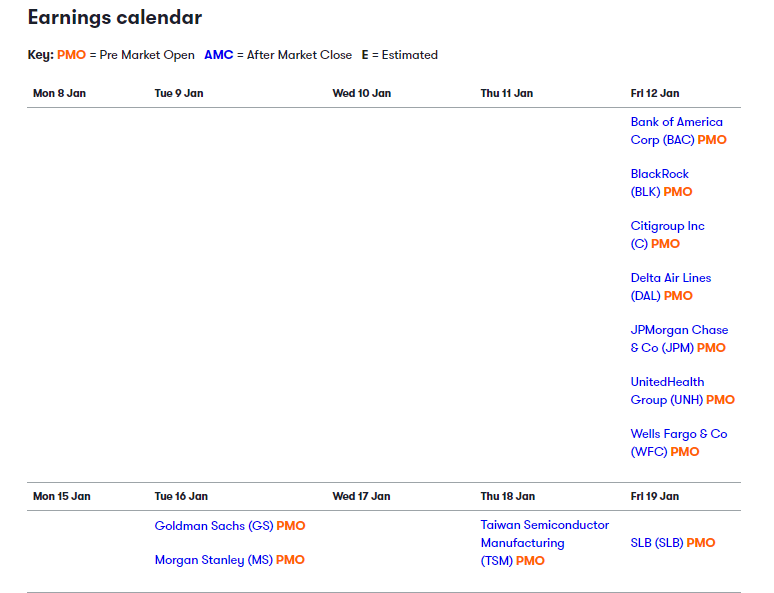This screenshot has height=593, width=774.
Task: Click the blue AMC label in the key
Action: click(x=218, y=55)
